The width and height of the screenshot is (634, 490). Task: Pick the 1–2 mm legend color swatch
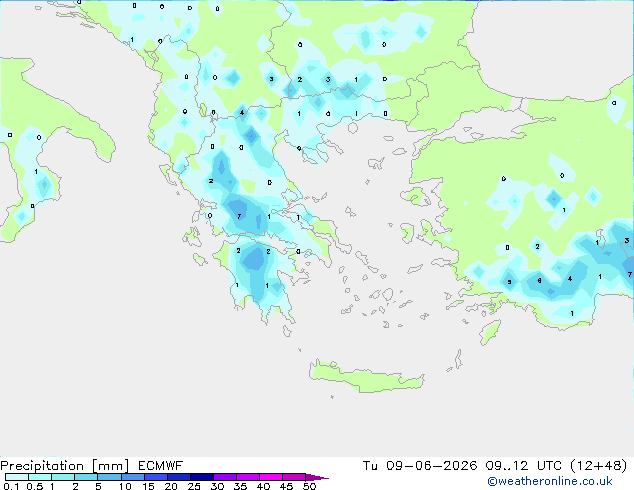tap(63, 477)
